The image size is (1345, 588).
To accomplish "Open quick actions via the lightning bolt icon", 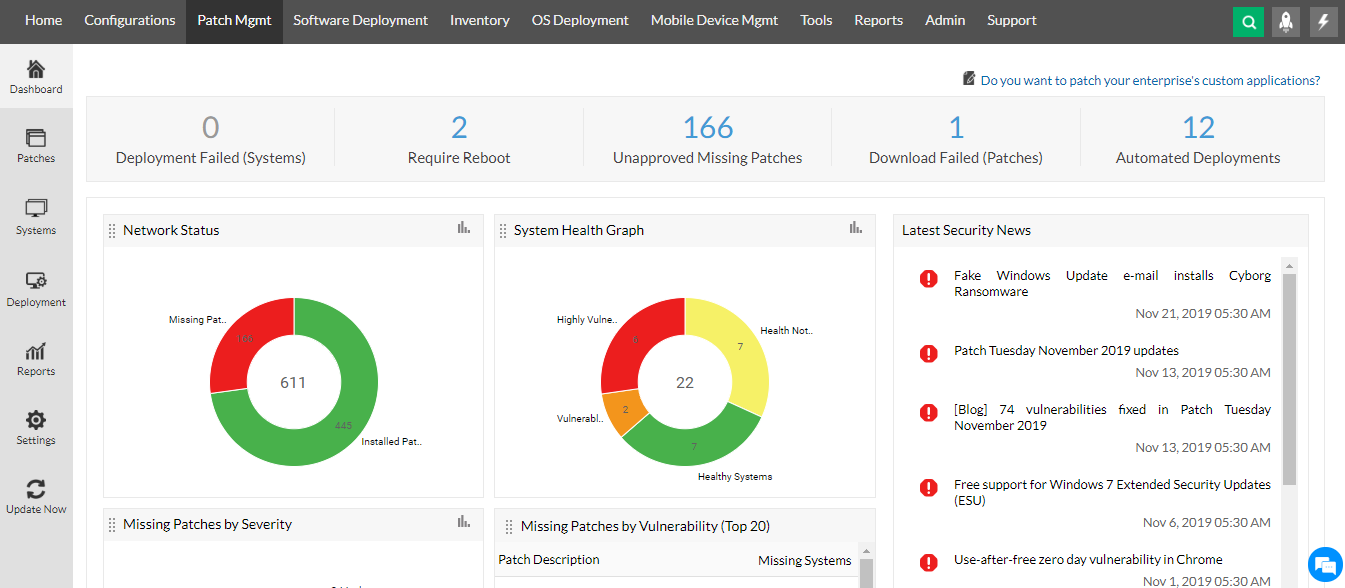I will (x=1323, y=21).
